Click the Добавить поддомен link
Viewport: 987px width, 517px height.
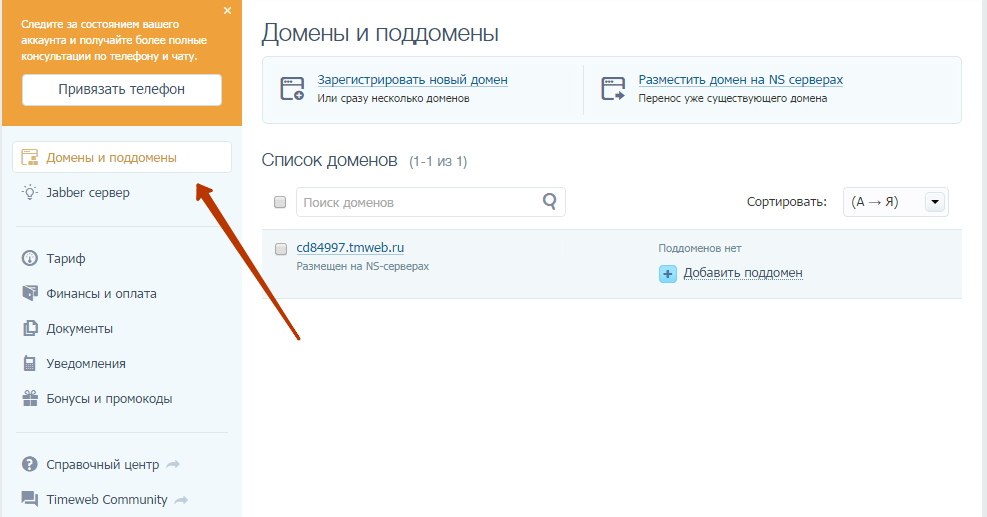[x=743, y=273]
